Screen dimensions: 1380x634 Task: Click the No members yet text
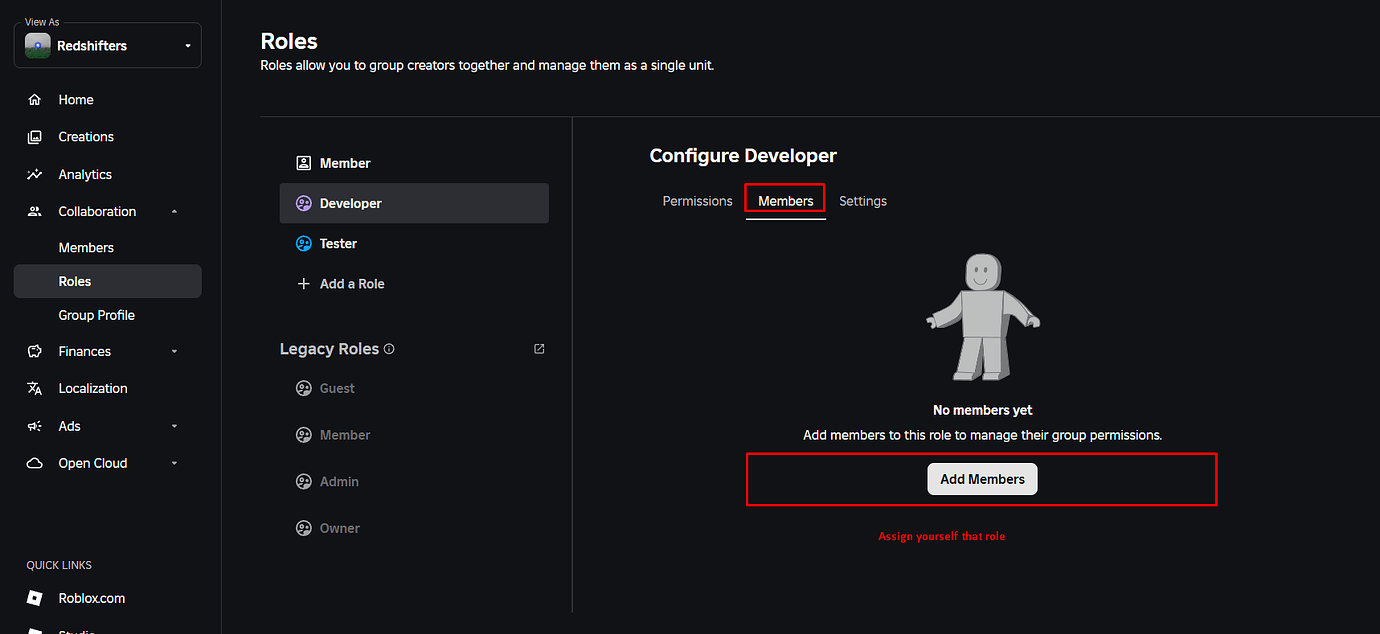982,410
